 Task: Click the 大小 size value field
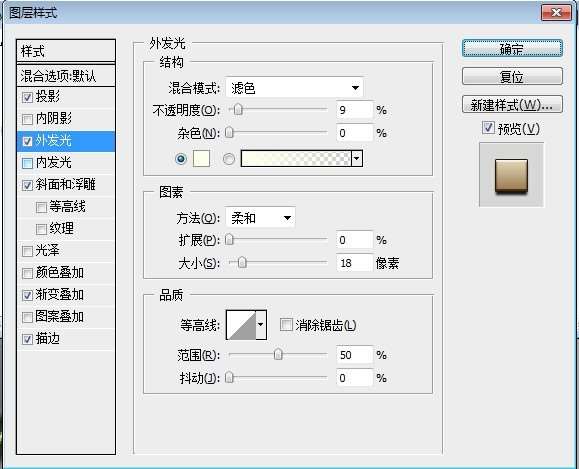(x=354, y=263)
